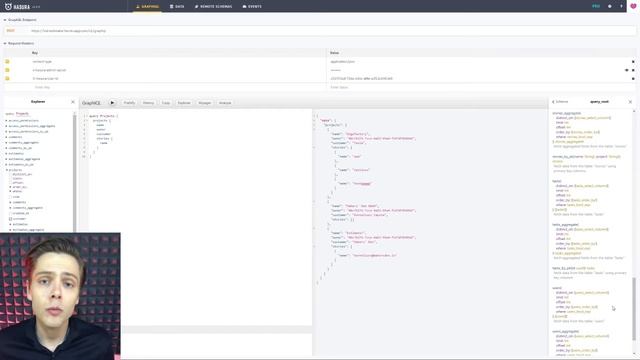Toggle the x-hasura-admin-secret header checkbox
The image size is (640, 360).
pos(7,70)
